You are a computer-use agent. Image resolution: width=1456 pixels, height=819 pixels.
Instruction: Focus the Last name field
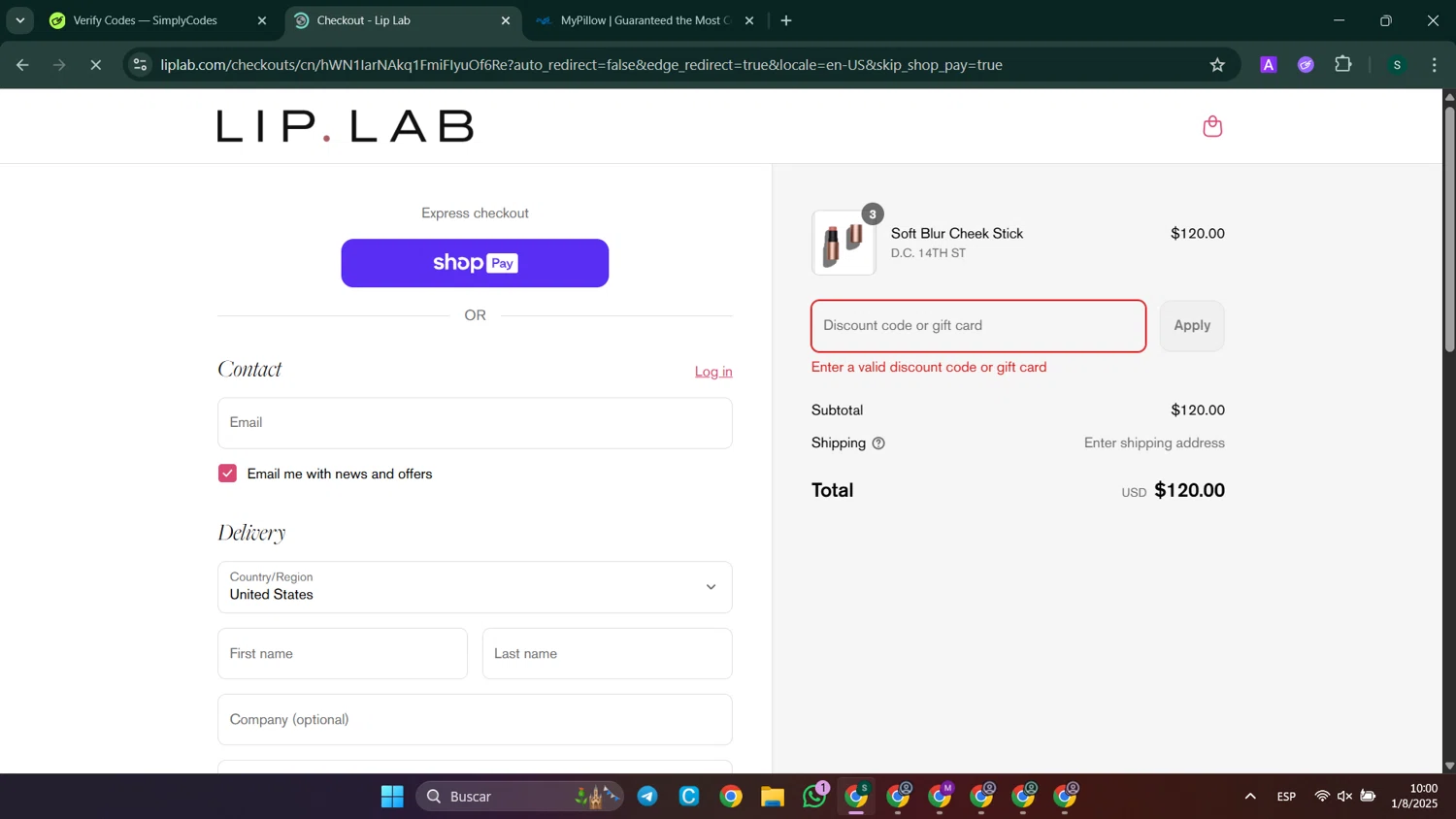(608, 654)
